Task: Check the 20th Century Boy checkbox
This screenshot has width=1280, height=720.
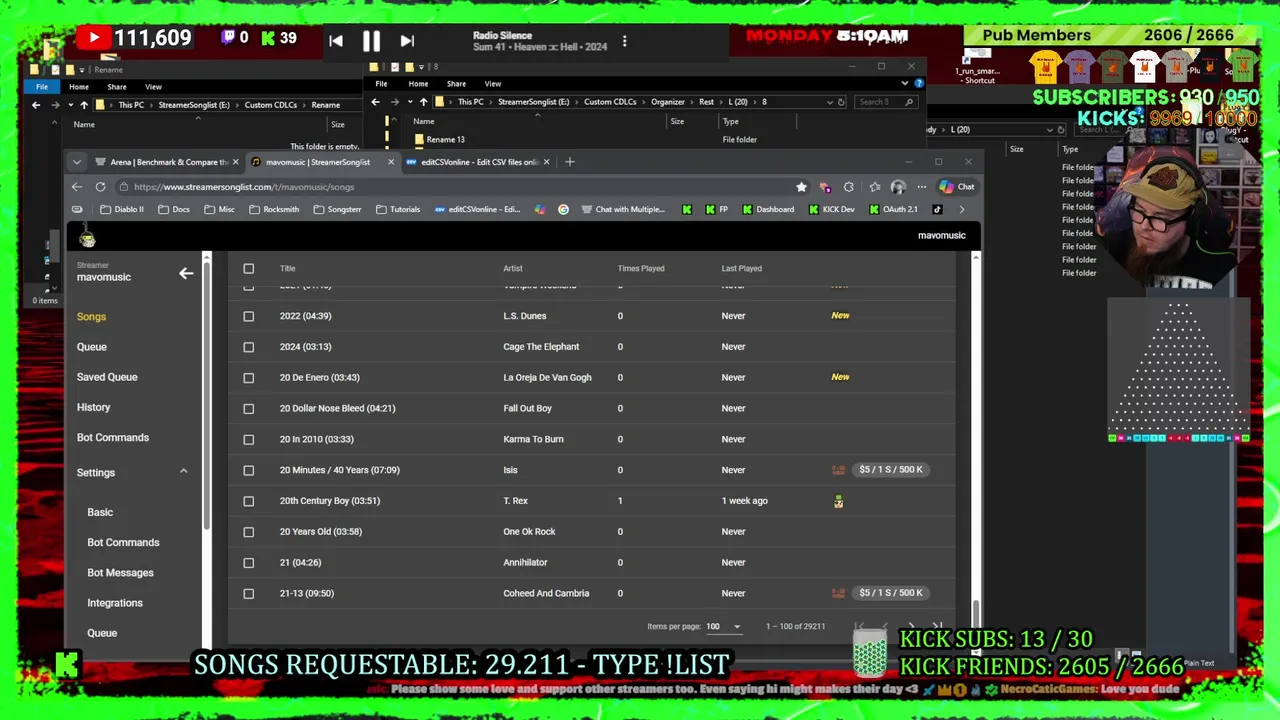Action: click(249, 501)
